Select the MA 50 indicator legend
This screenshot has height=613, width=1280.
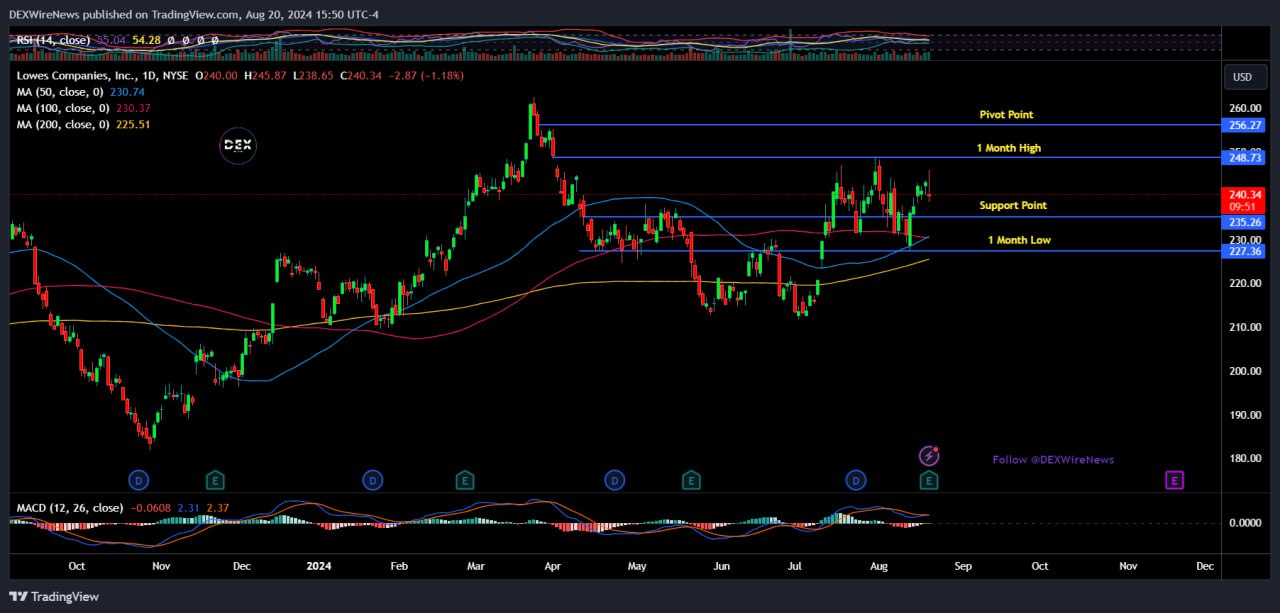click(62, 92)
